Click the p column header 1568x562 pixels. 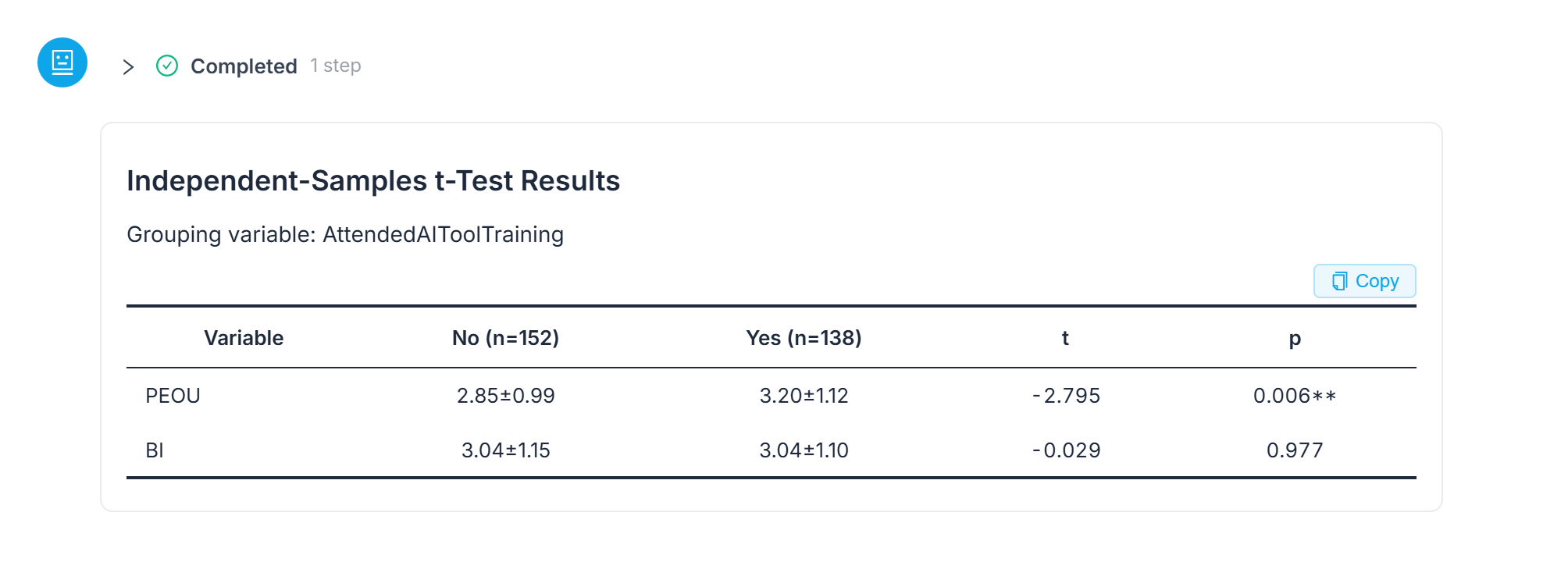tap(1295, 339)
